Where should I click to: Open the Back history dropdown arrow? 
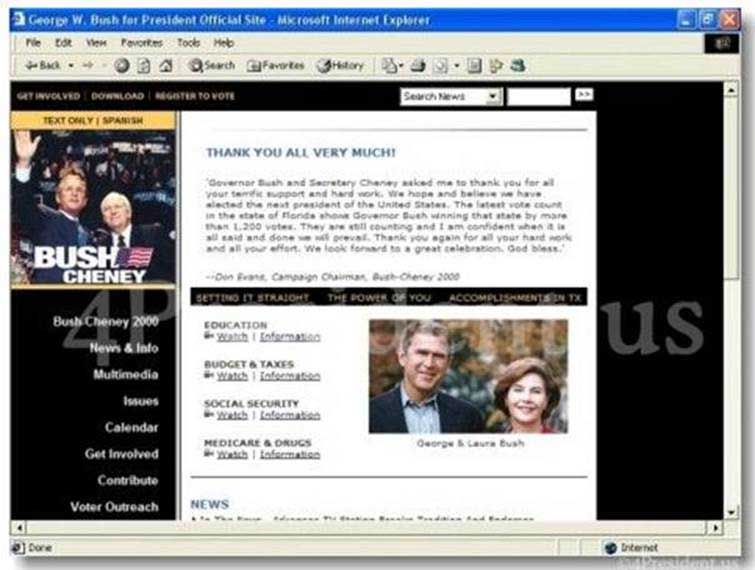71,65
